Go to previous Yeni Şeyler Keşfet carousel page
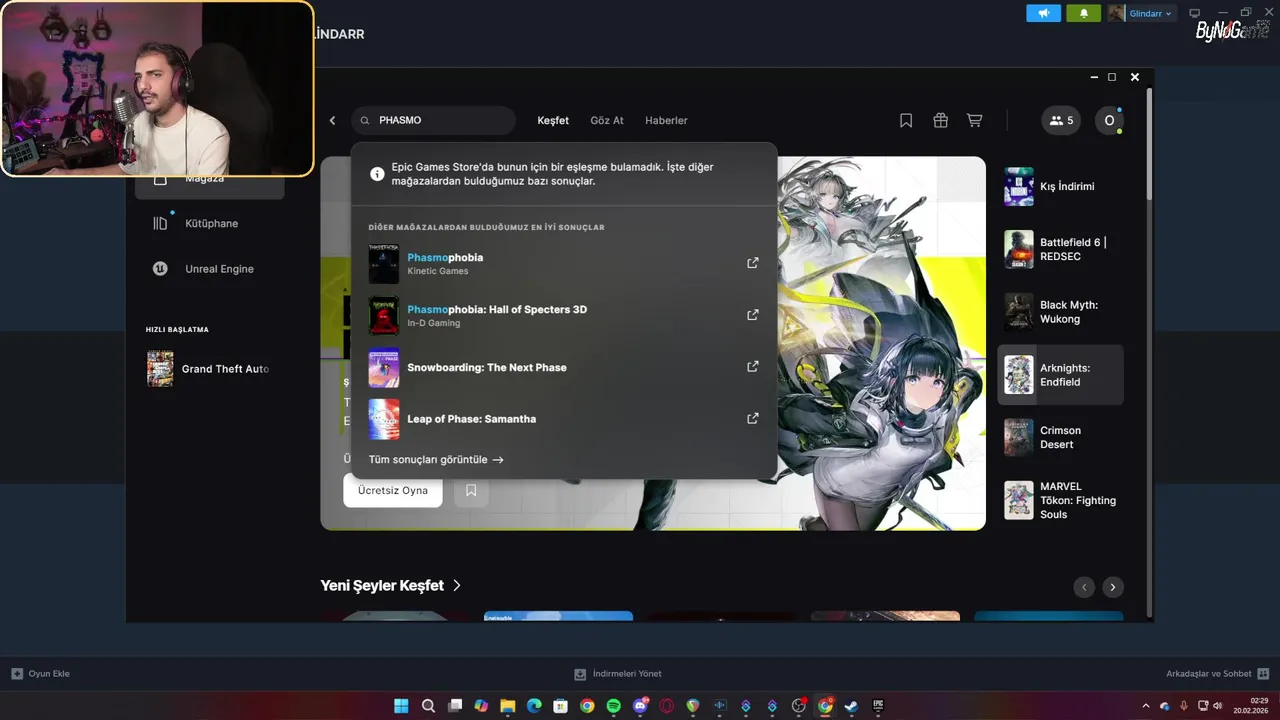Image resolution: width=1280 pixels, height=720 pixels. click(1084, 588)
